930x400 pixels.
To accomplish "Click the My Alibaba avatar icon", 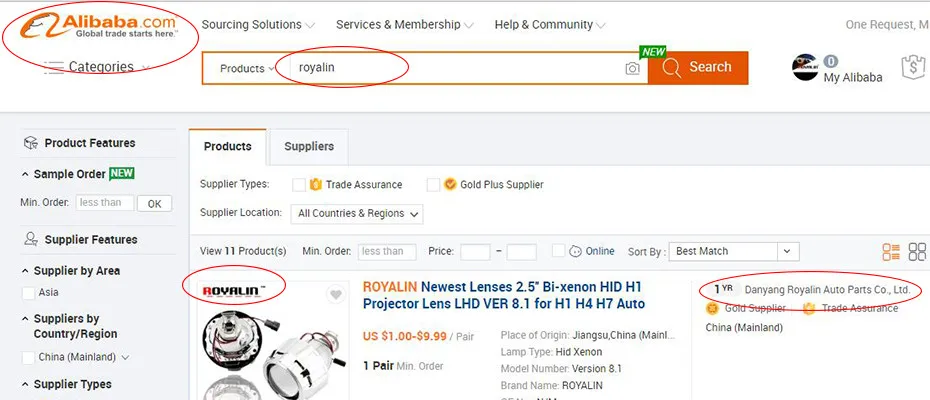I will (x=805, y=68).
